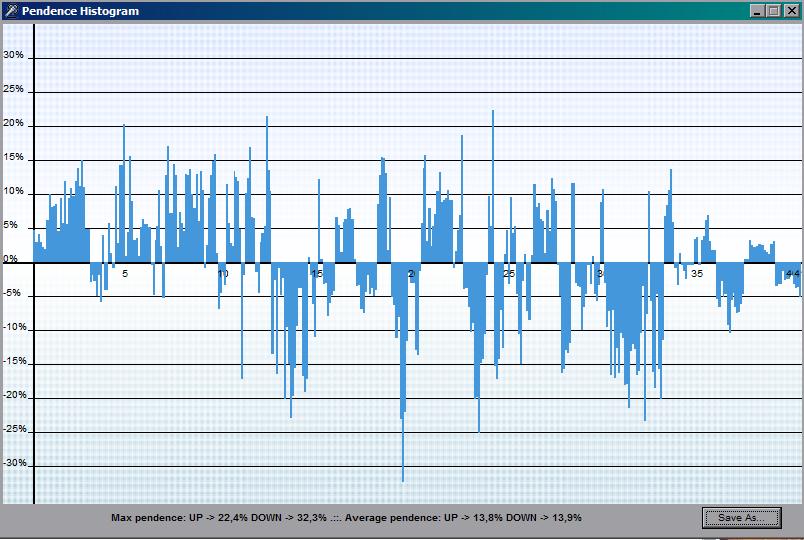Click the tallest upward bar's peak above 20%
The image size is (804, 540).
pyautogui.click(x=493, y=113)
